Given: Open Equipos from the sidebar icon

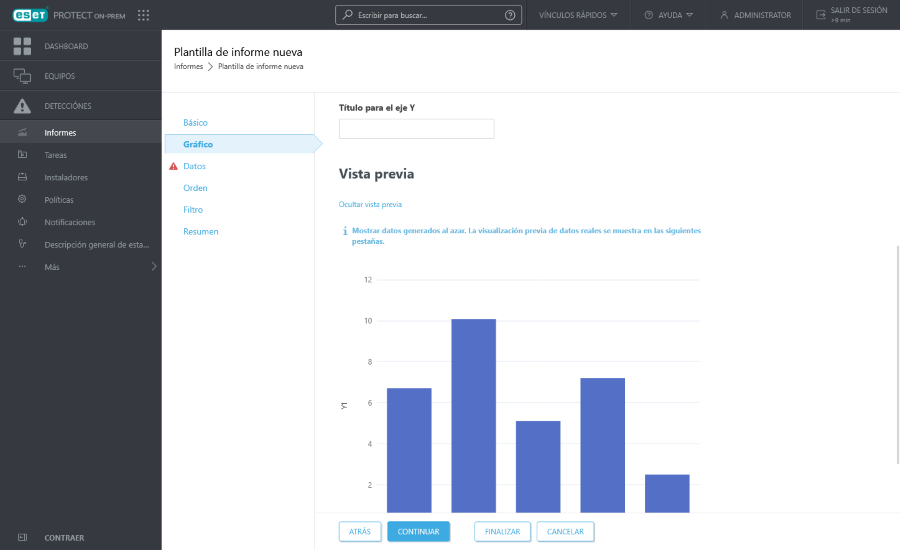Looking at the screenshot, I should click(x=22, y=76).
